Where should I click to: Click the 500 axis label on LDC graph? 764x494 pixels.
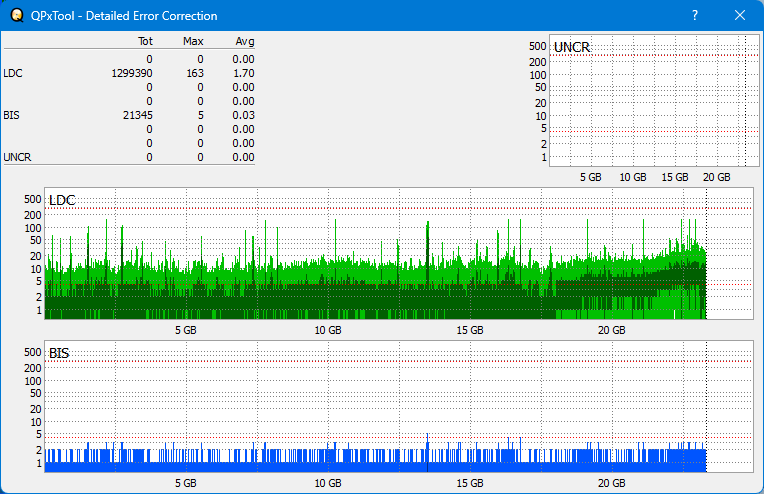pos(33,199)
